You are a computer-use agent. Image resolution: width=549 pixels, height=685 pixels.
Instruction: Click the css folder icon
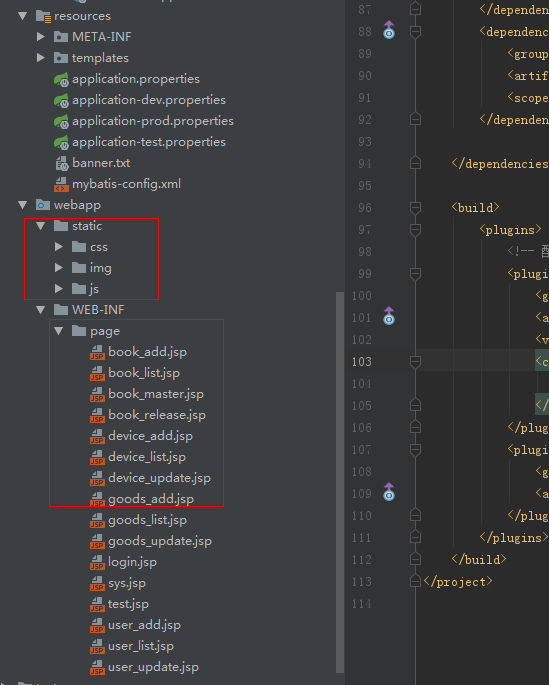point(79,246)
